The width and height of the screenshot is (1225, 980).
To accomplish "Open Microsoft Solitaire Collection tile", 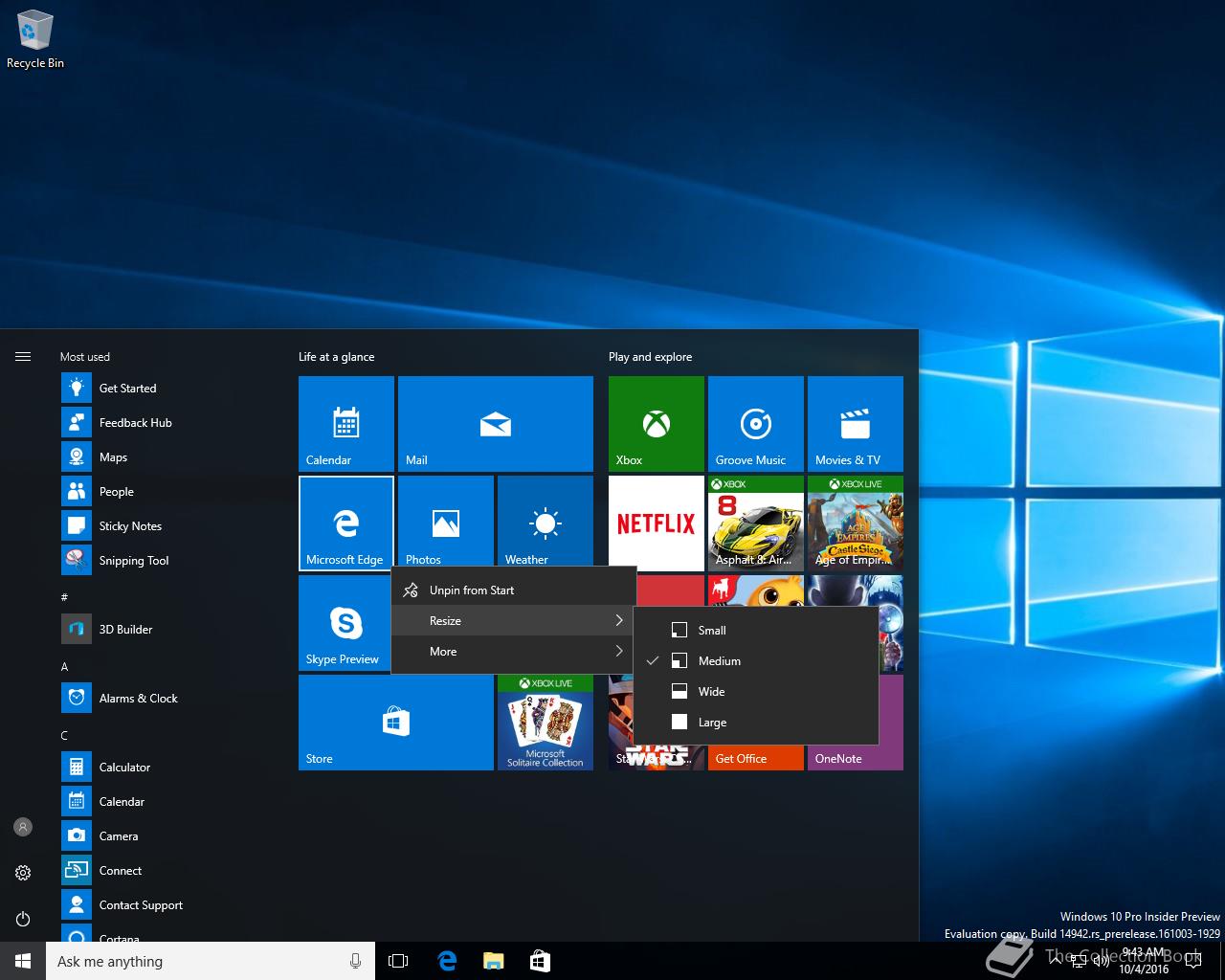I will [546, 723].
